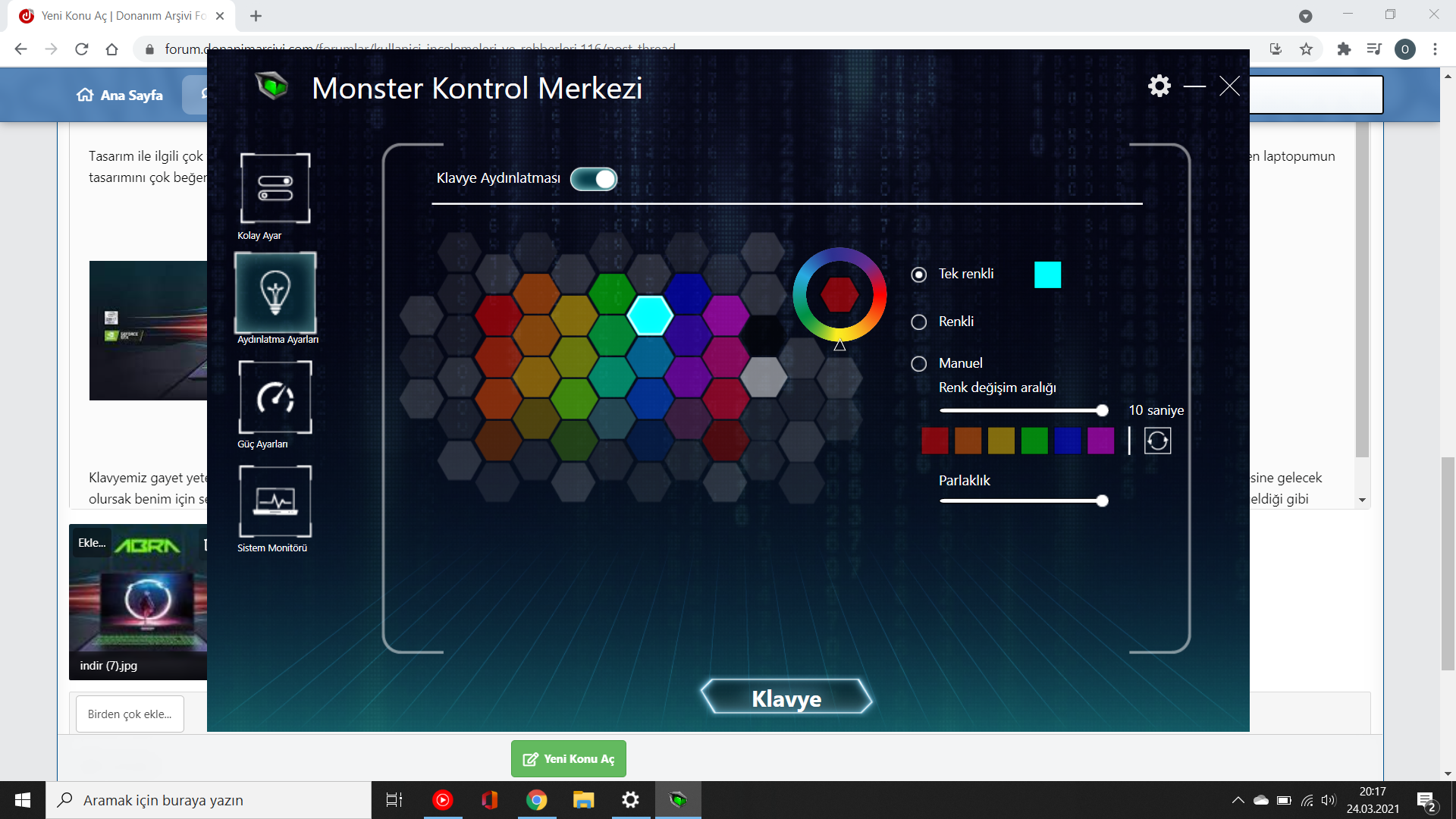Click the color cycle refresh icon
This screenshot has width=1456, height=819.
1157,441
